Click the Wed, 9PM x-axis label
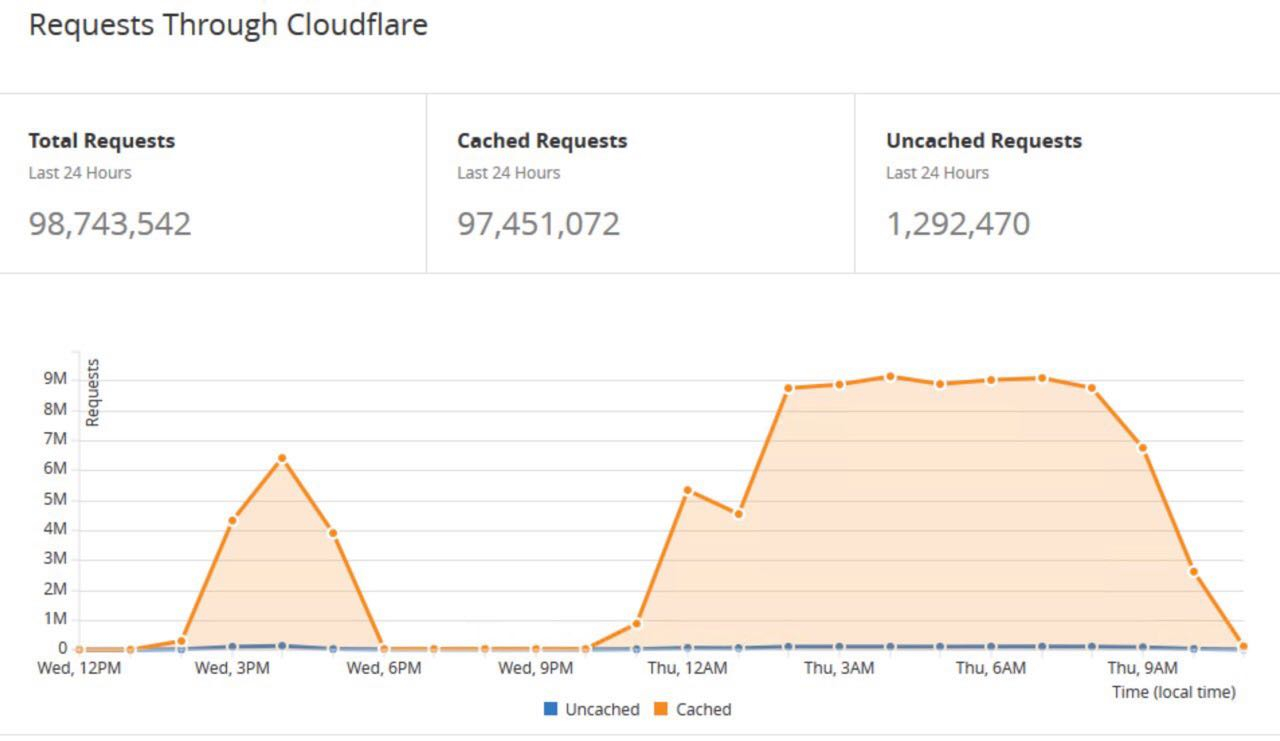1280x741 pixels. [x=536, y=668]
